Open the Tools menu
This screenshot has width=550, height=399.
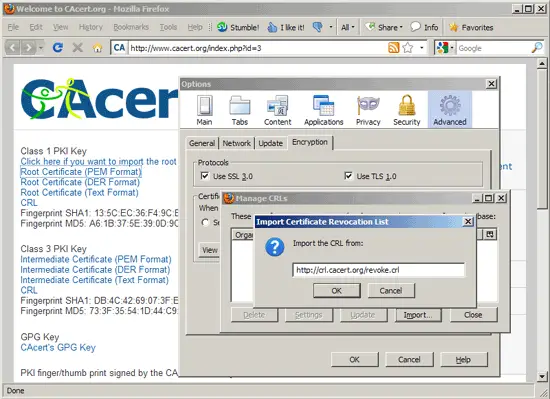point(168,27)
